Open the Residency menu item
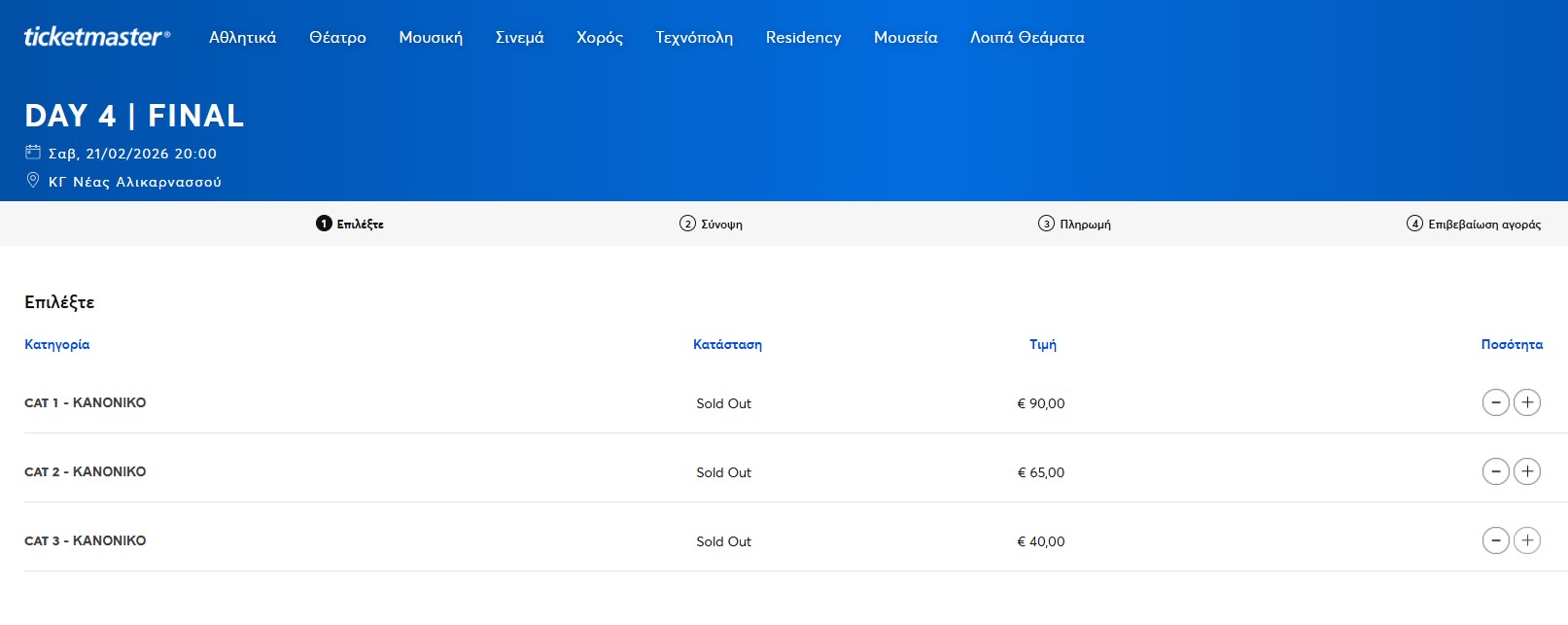 pyautogui.click(x=803, y=38)
